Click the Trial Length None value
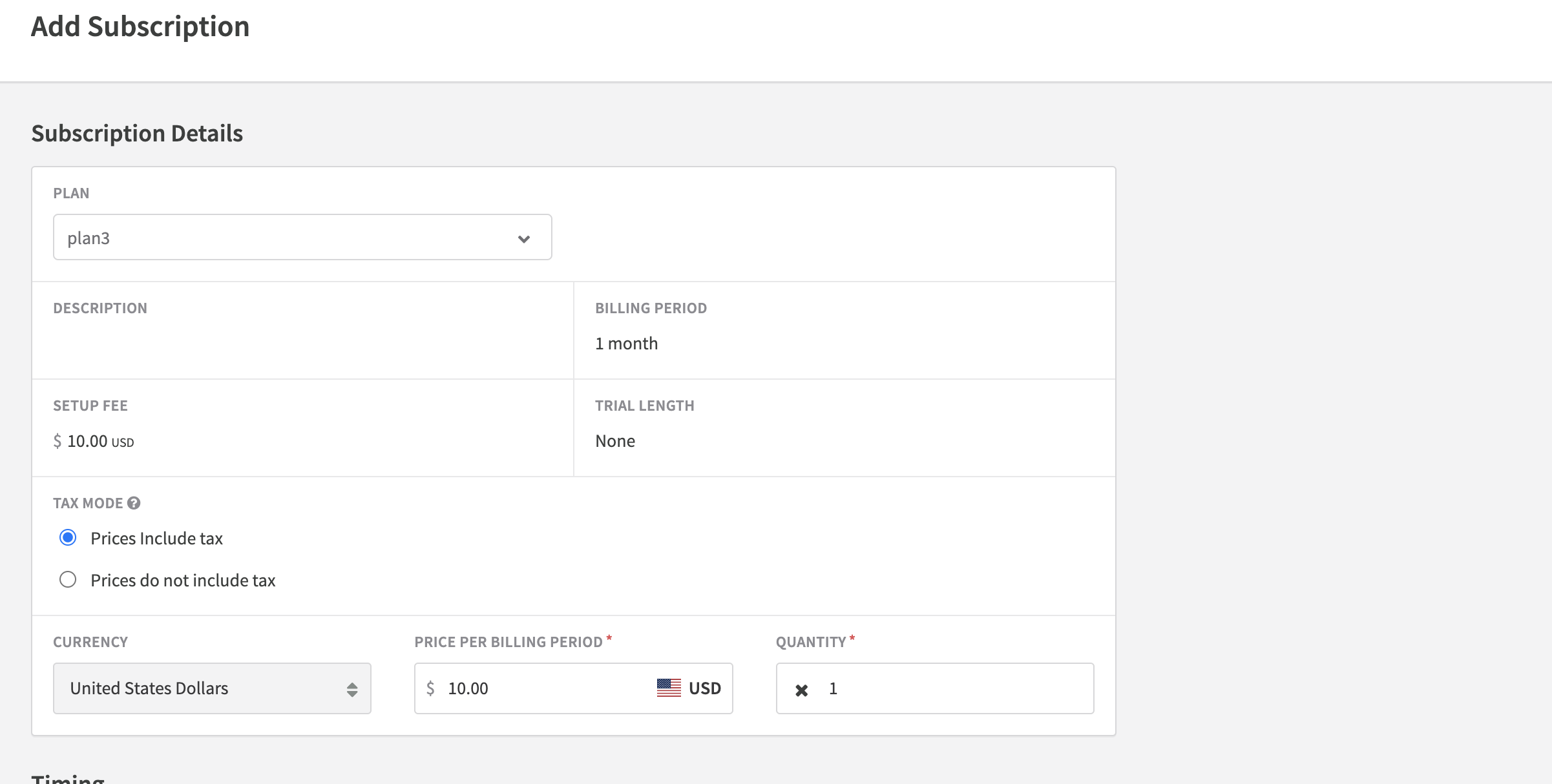The height and width of the screenshot is (784, 1552). (614, 441)
